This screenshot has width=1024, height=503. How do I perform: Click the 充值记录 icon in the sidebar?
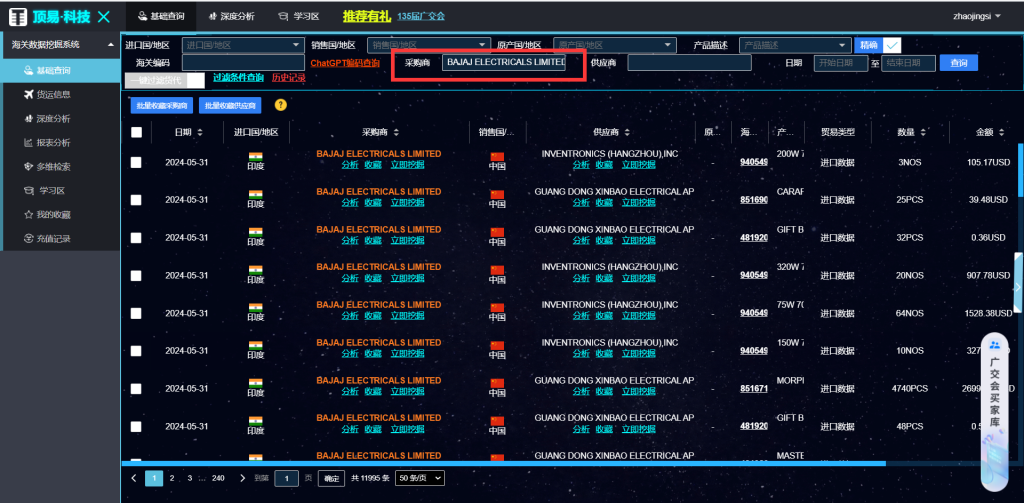[28, 238]
